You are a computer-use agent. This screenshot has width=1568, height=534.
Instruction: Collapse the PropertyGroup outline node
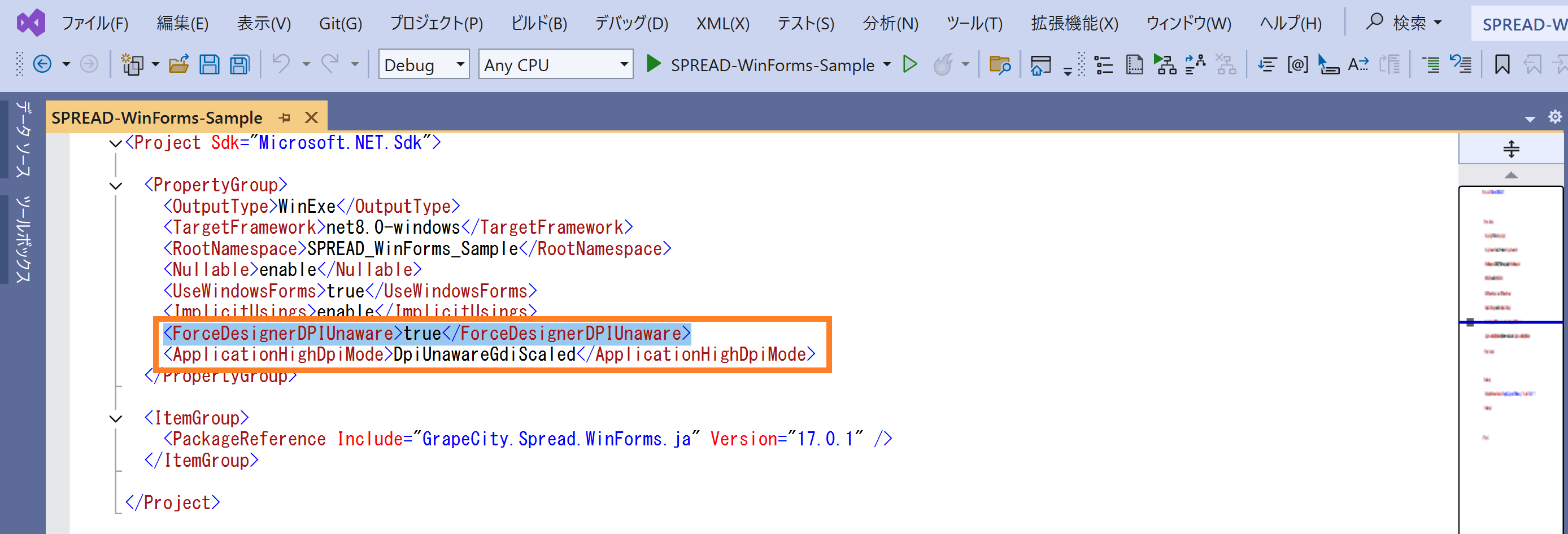point(116,186)
